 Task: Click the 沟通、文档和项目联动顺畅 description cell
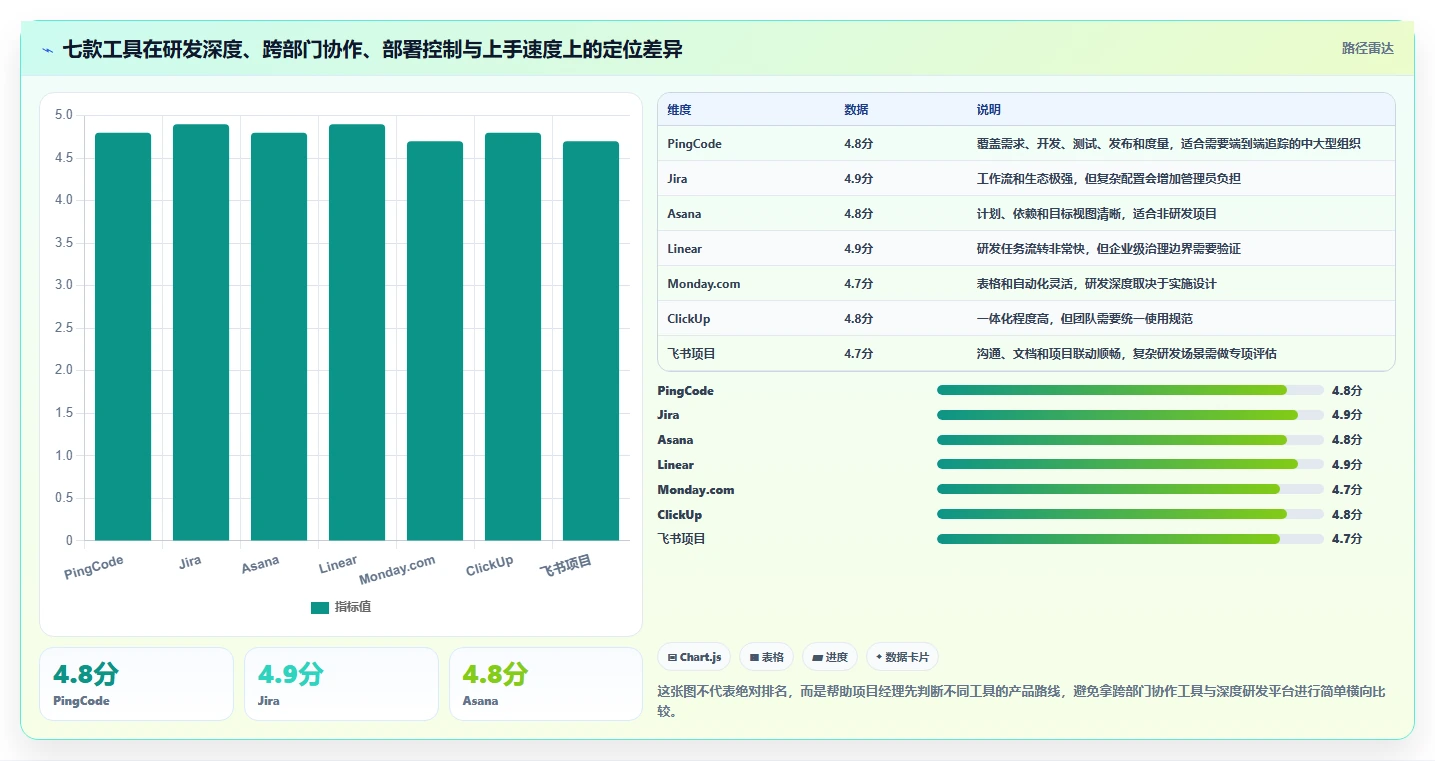point(1126,354)
